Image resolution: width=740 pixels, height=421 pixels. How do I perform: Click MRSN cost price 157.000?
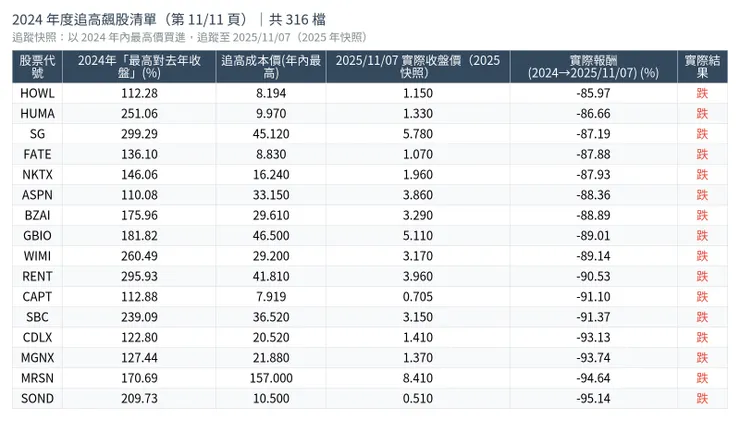[x=270, y=378]
